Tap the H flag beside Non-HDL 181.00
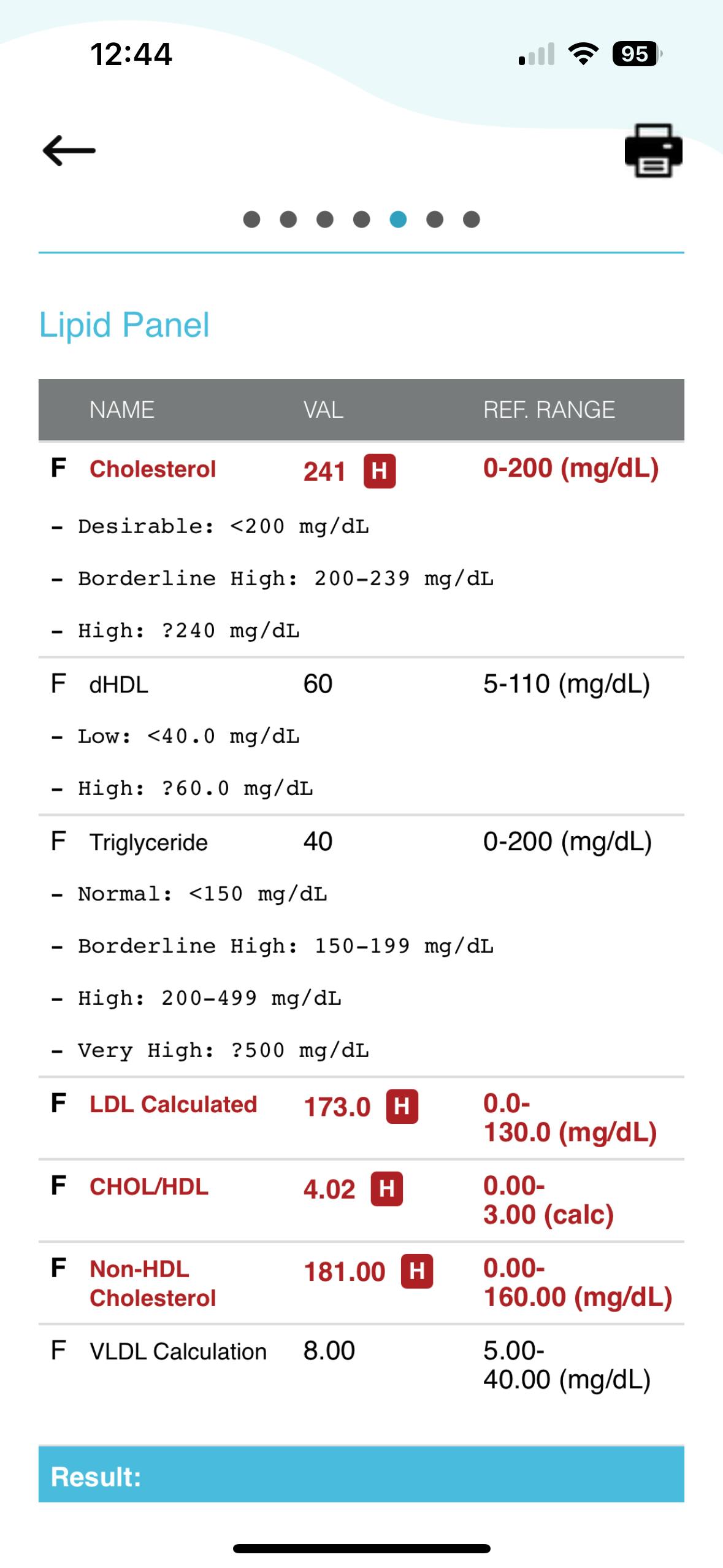This screenshot has height=1568, width=723. click(417, 1271)
